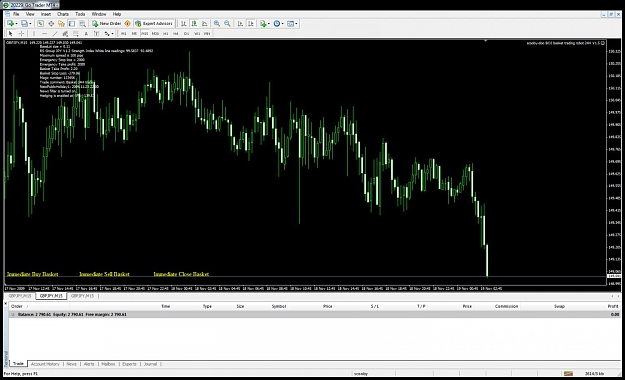The height and width of the screenshot is (380, 625).
Task: Switch to the Experts tab
Action: [x=129, y=364]
